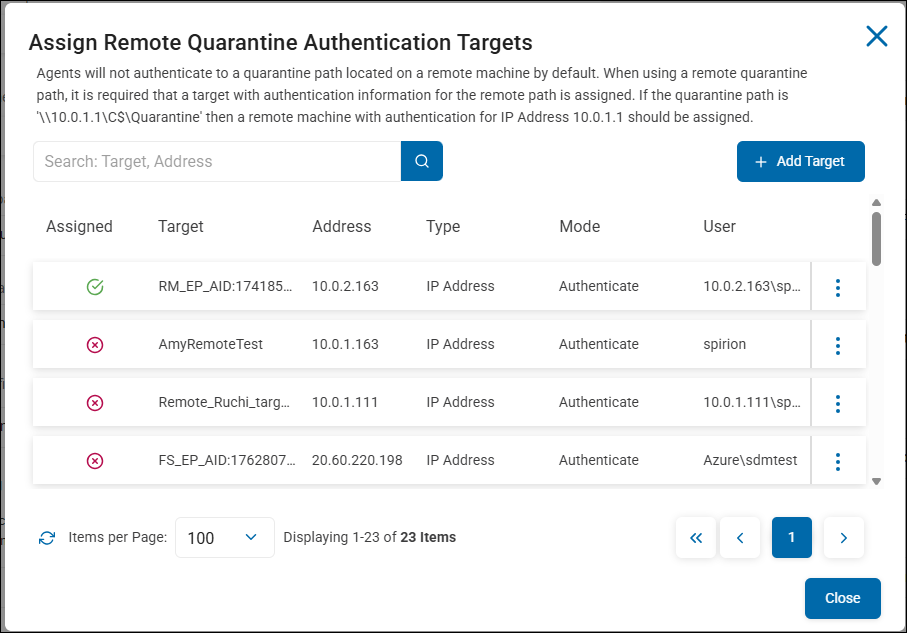
Task: Open the three-dot menu for the RM_EP_AID row
Action: [838, 287]
